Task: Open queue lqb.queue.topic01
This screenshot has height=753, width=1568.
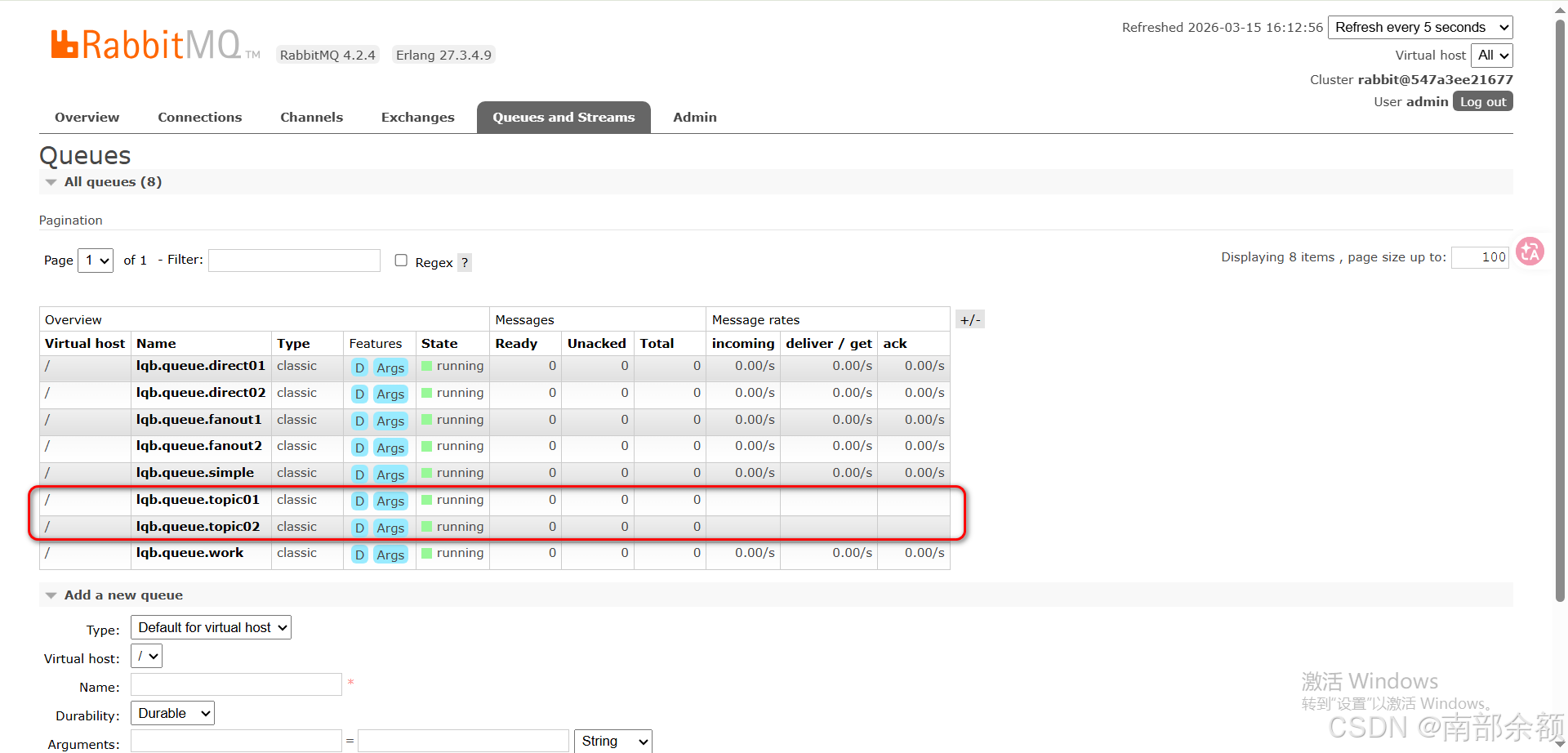Action: pos(198,500)
